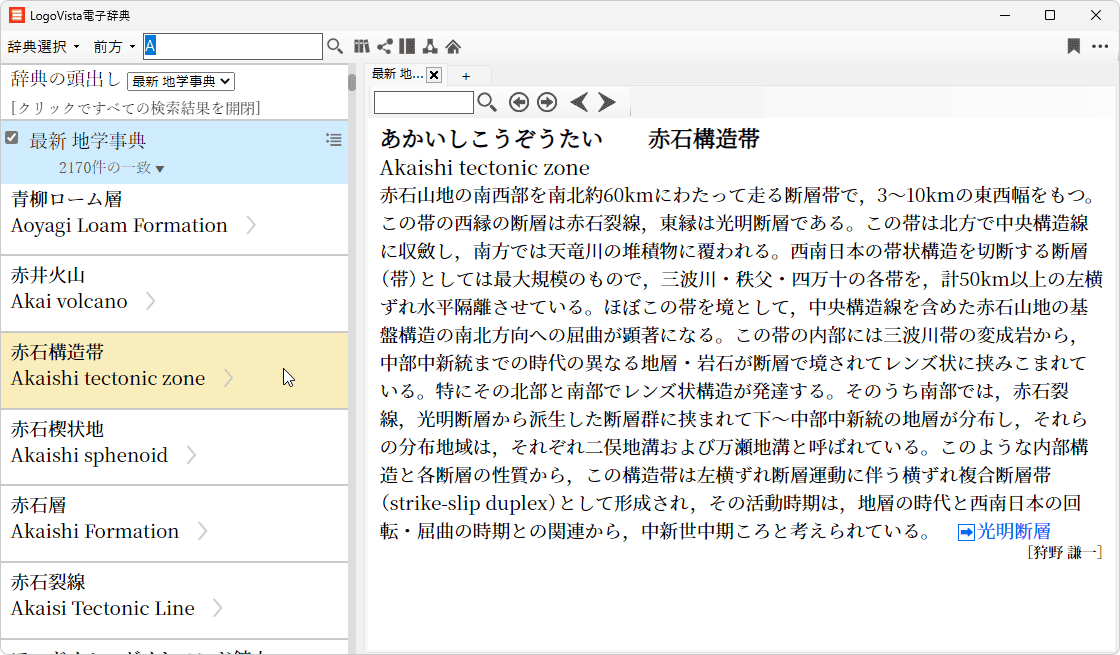Open the three-dot more options menu
This screenshot has width=1120, height=655.
[x=1100, y=46]
